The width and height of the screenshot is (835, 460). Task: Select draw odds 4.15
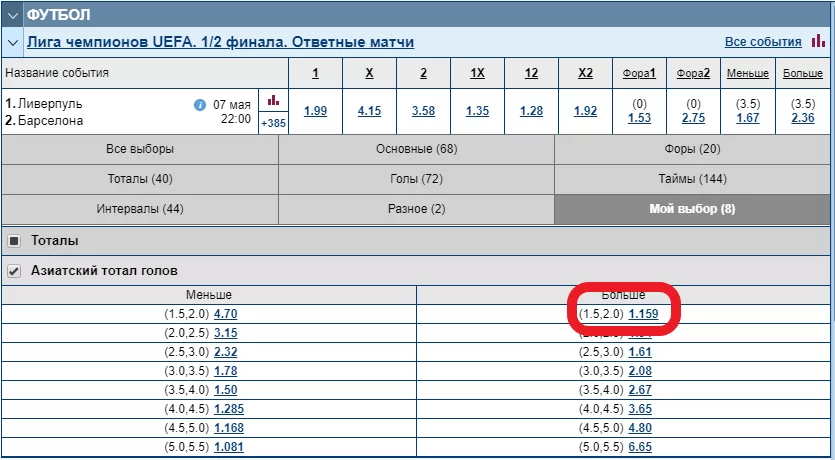[369, 111]
